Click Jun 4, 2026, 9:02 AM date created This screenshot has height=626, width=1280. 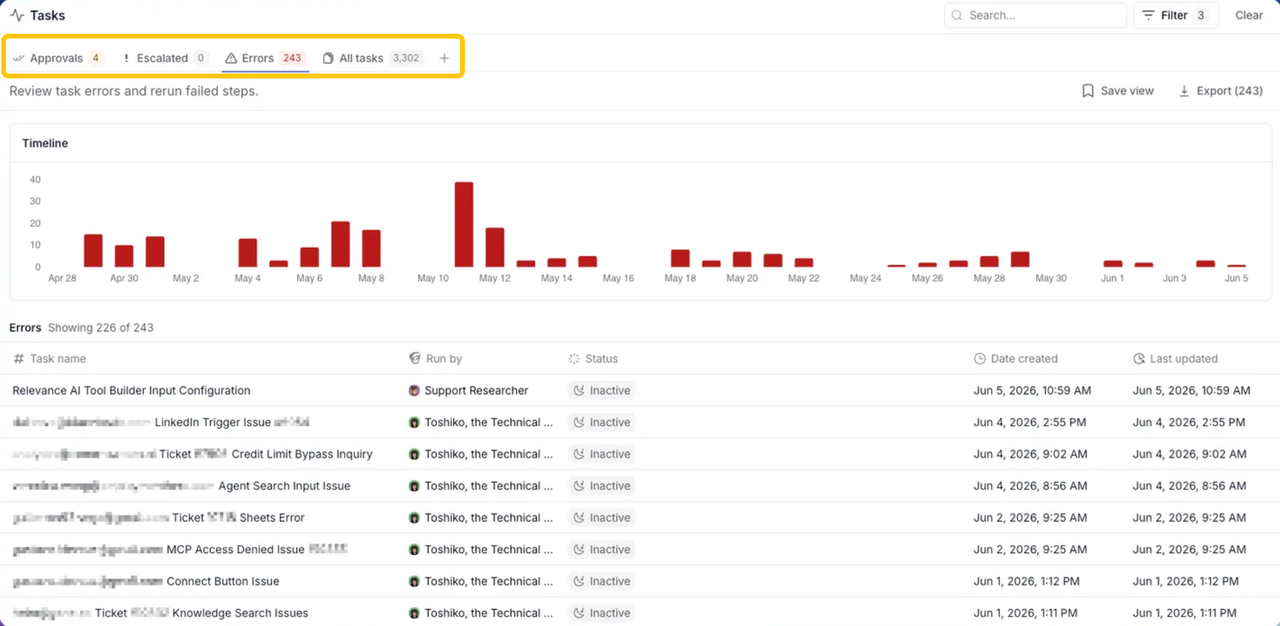tap(1028, 454)
